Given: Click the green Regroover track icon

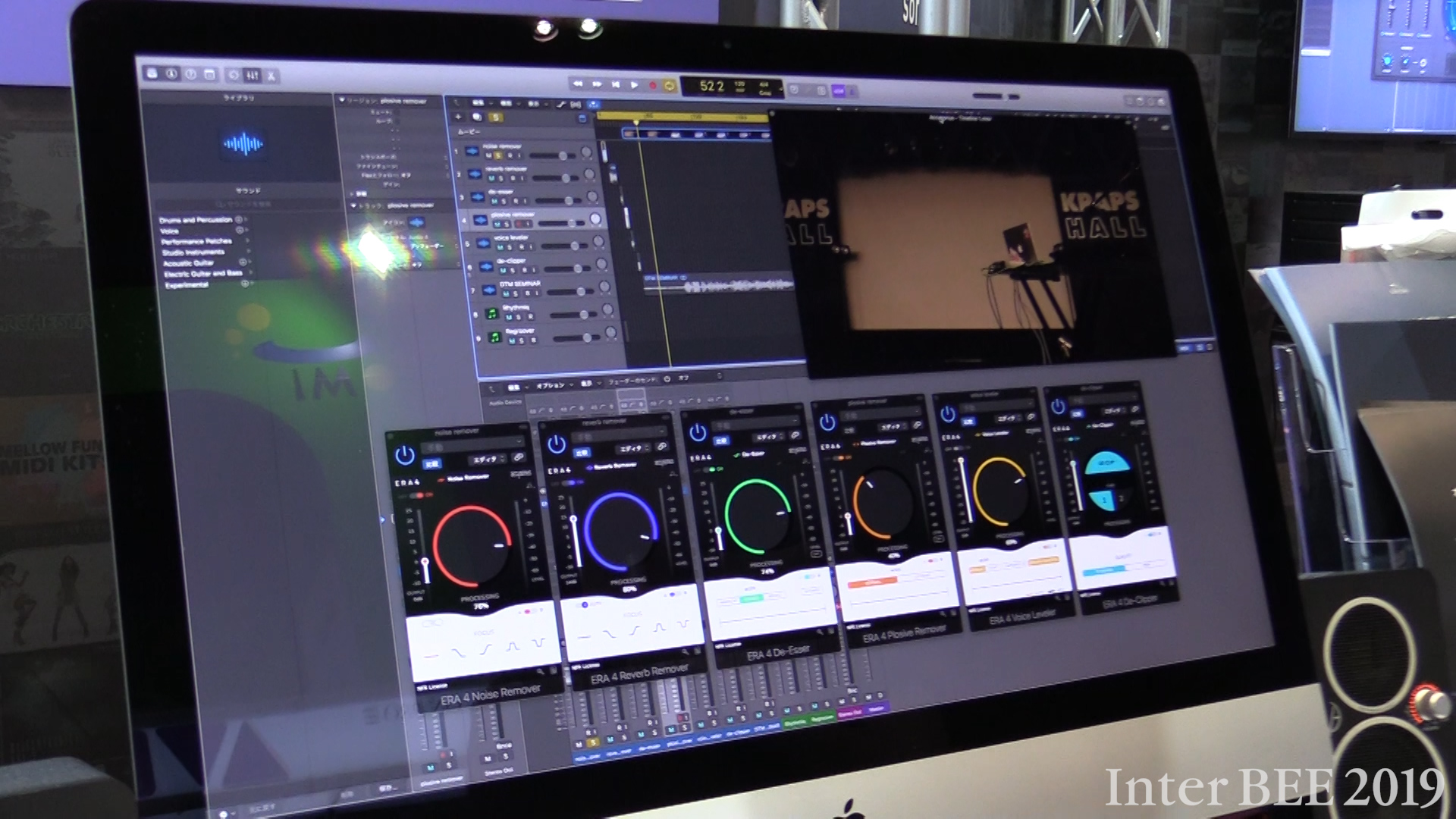Looking at the screenshot, I should tap(494, 337).
